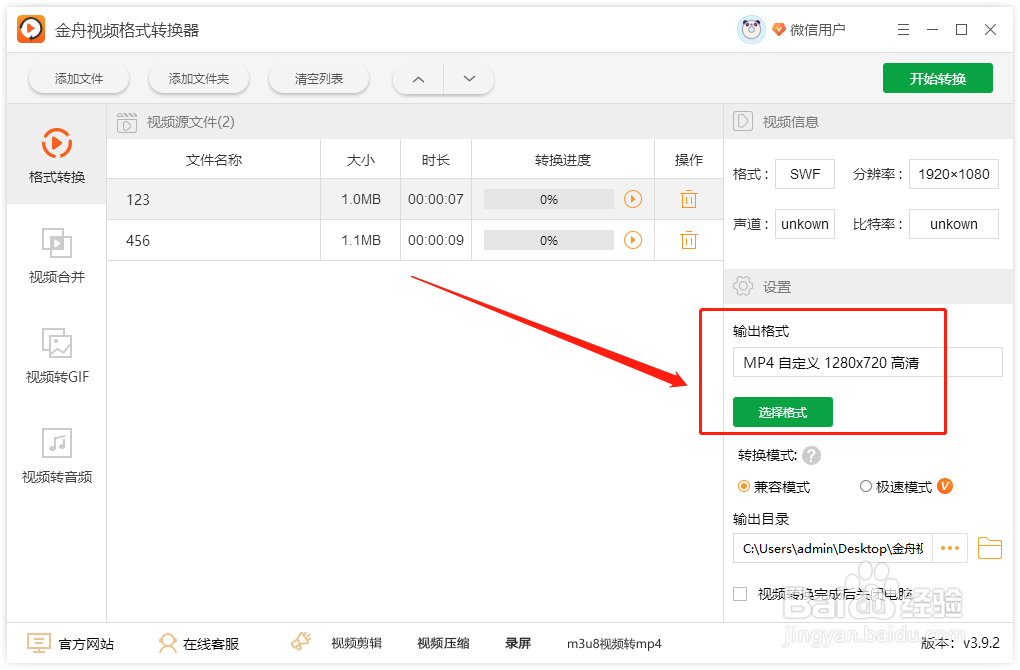Check the shutdown after conversion checkbox
Image resolution: width=1020 pixels, height=670 pixels.
coord(740,593)
